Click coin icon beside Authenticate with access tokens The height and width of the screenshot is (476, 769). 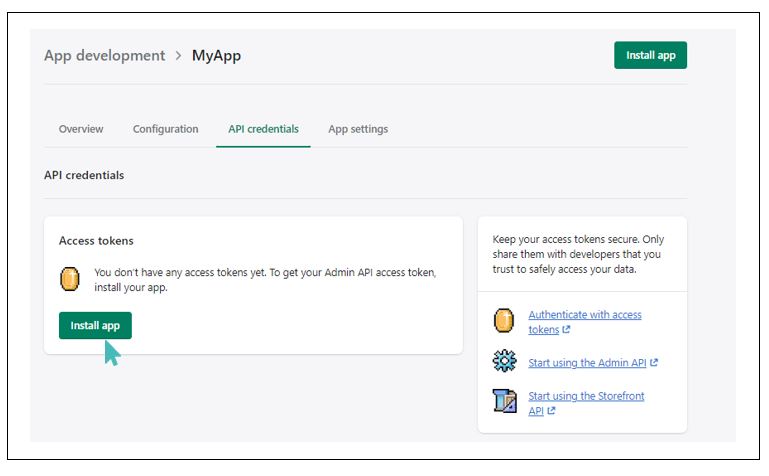504,321
